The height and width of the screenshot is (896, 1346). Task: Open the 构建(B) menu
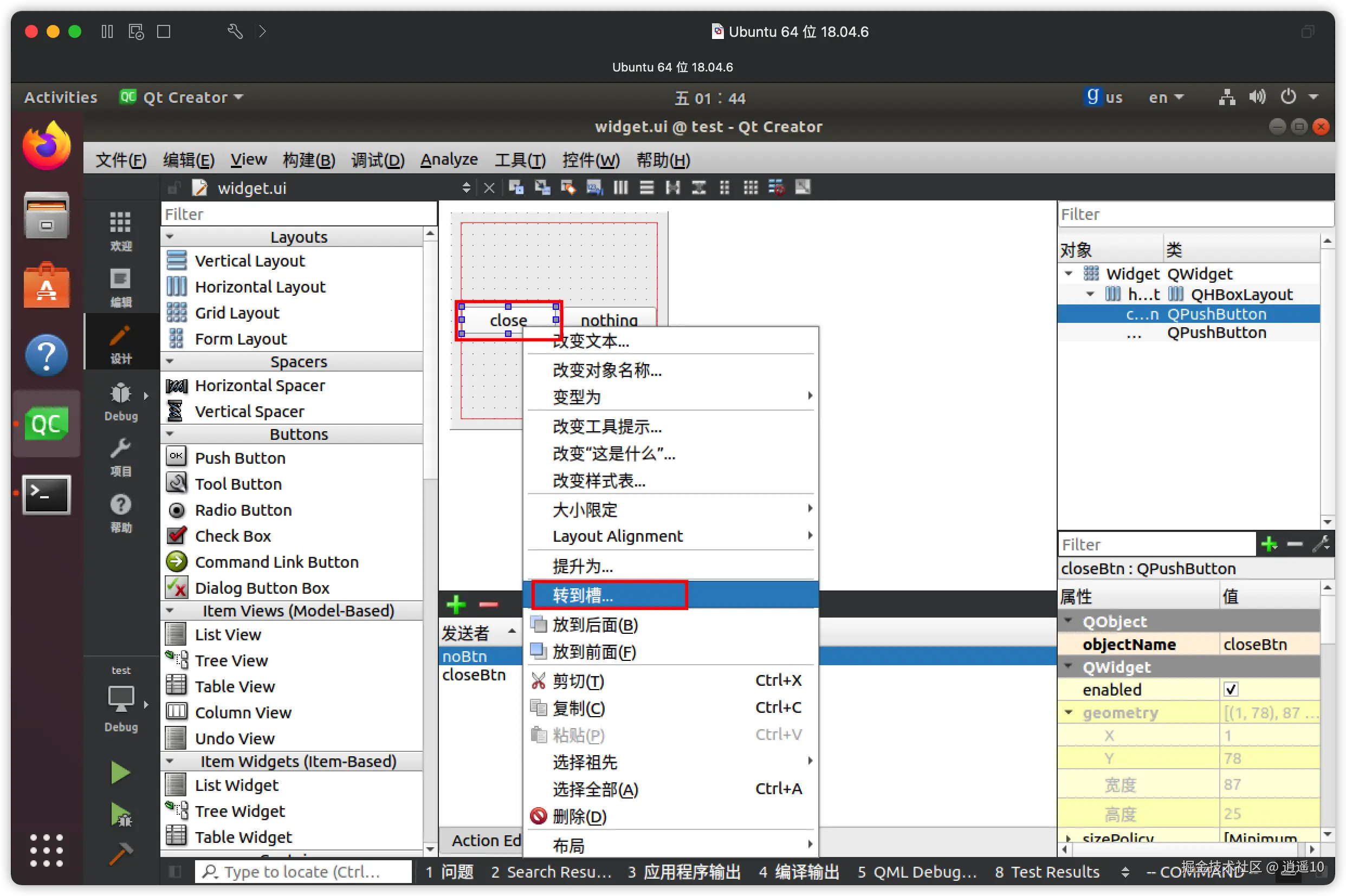point(309,159)
